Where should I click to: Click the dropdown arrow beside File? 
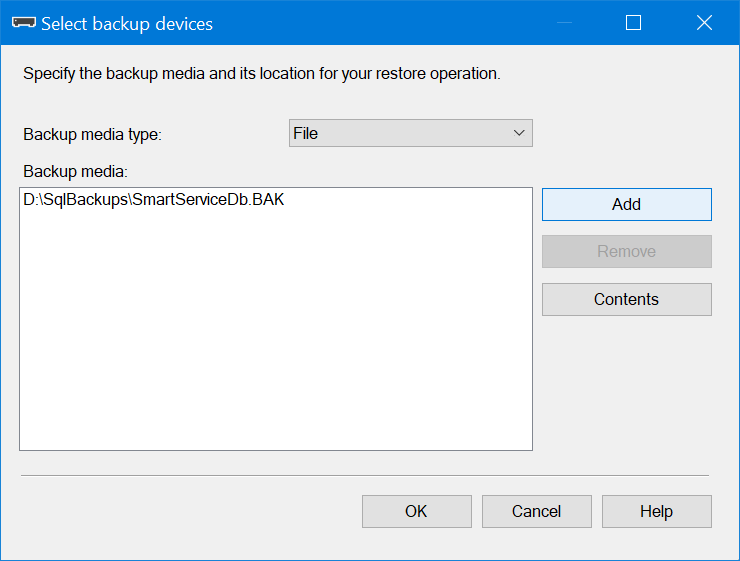pos(519,133)
